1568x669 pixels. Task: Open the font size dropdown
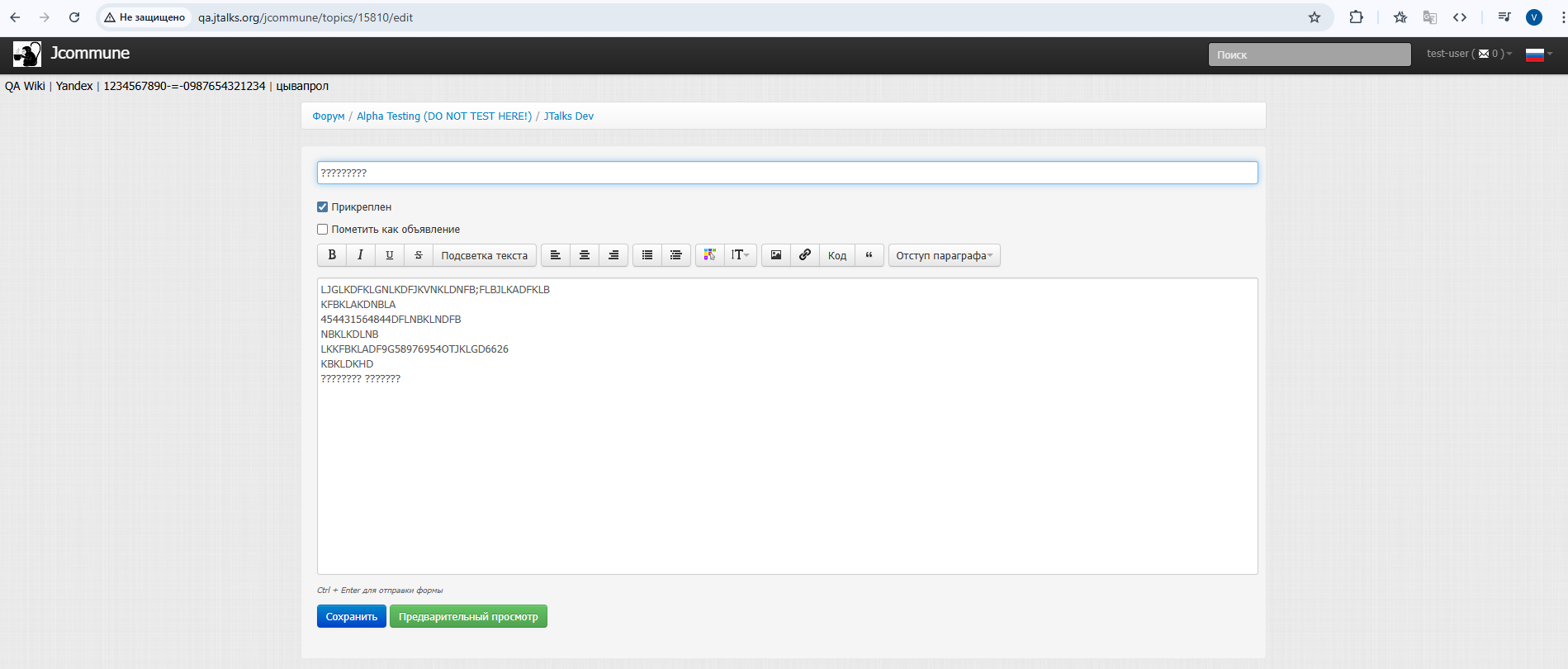(740, 255)
